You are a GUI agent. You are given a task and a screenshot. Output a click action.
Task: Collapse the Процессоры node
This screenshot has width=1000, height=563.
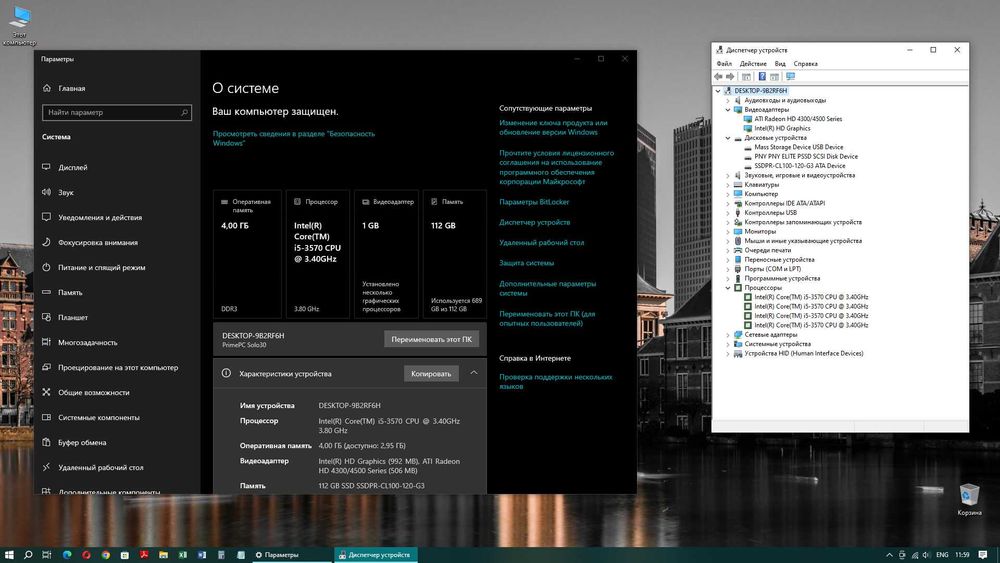tap(728, 288)
